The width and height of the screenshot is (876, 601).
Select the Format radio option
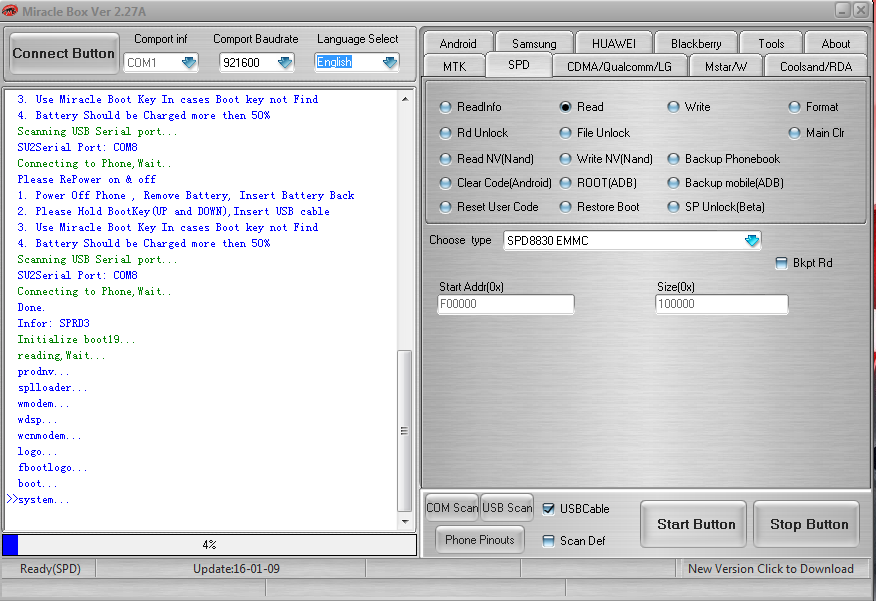(794, 107)
